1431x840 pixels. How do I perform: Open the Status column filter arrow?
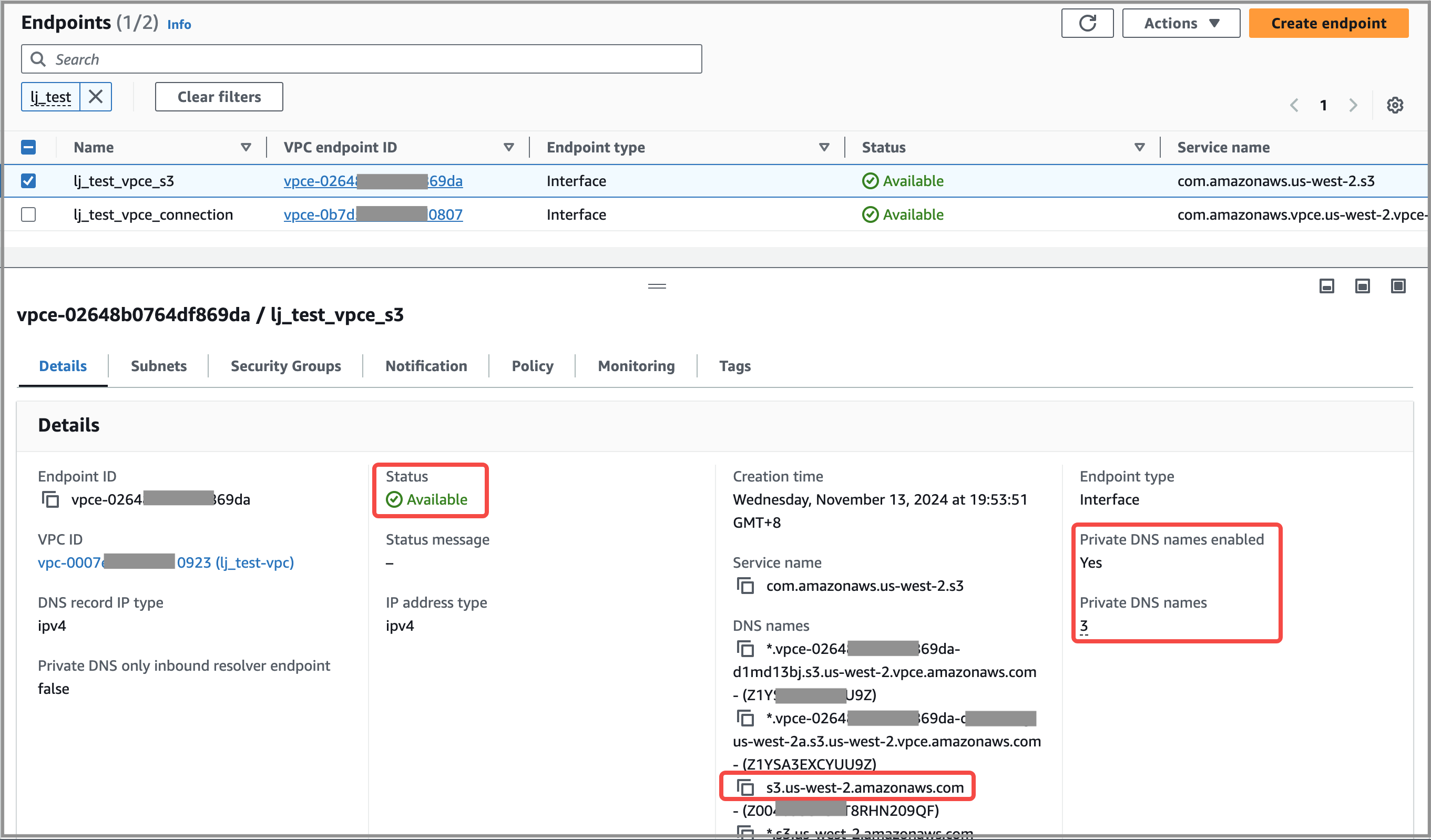pos(1139,147)
